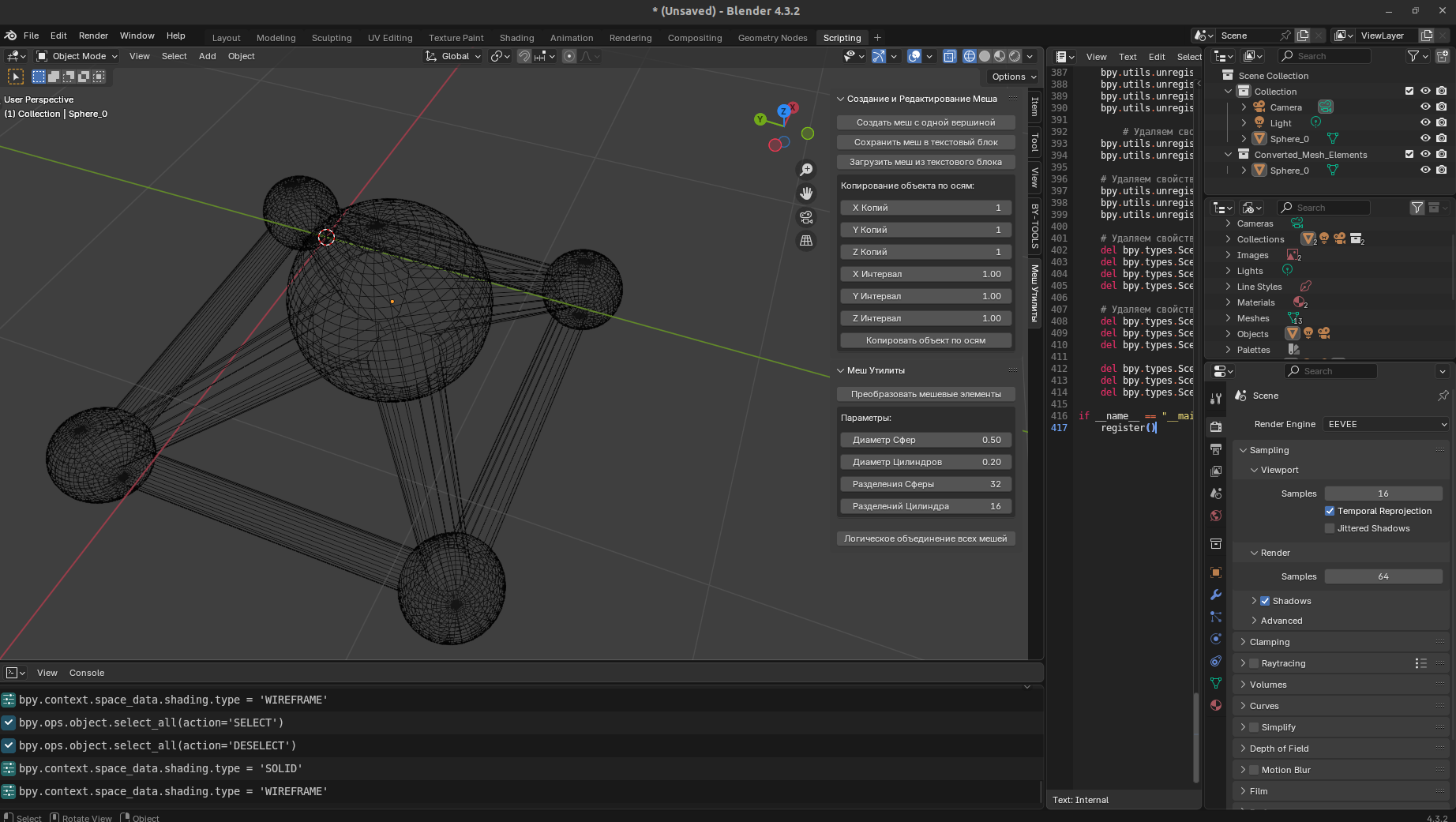This screenshot has height=822, width=1456.
Task: Click the 'Копировать объект по осям' button
Action: pyautogui.click(x=925, y=340)
